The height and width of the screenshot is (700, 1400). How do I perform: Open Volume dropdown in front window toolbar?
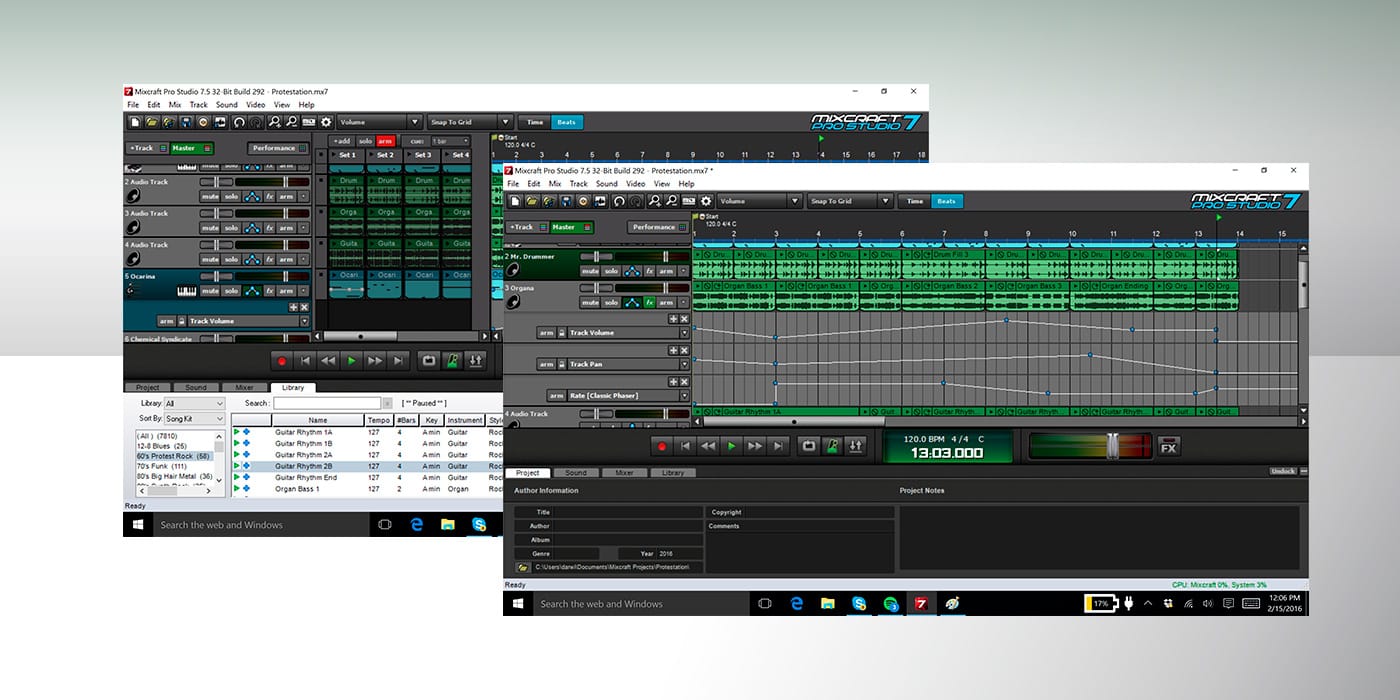pyautogui.click(x=760, y=201)
